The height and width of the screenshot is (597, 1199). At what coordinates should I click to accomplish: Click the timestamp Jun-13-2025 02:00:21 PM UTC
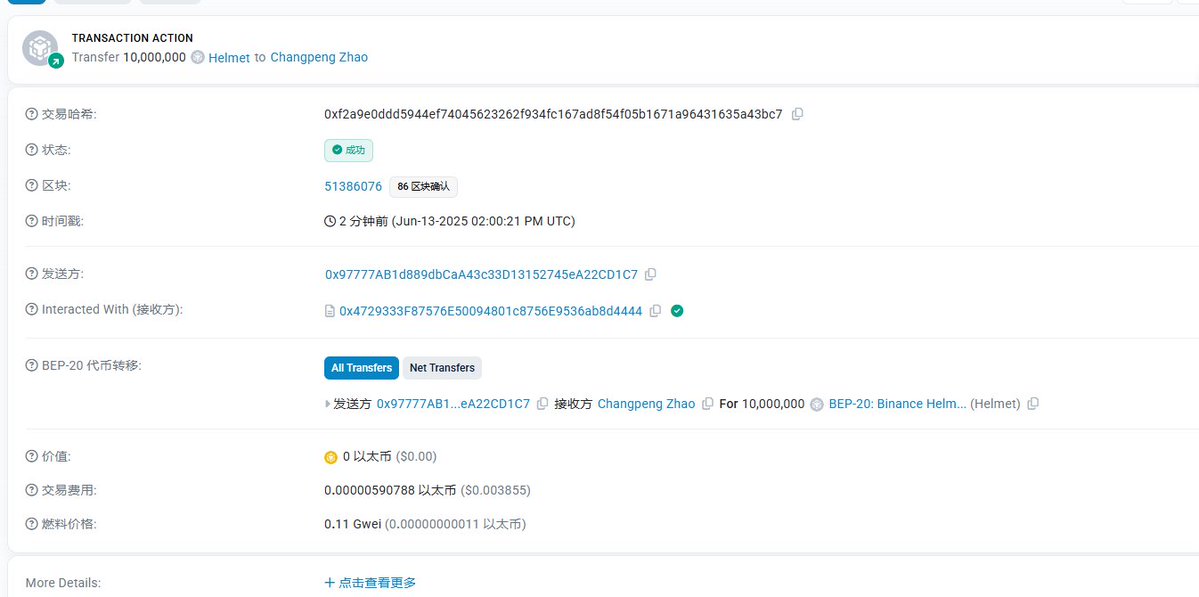click(483, 222)
